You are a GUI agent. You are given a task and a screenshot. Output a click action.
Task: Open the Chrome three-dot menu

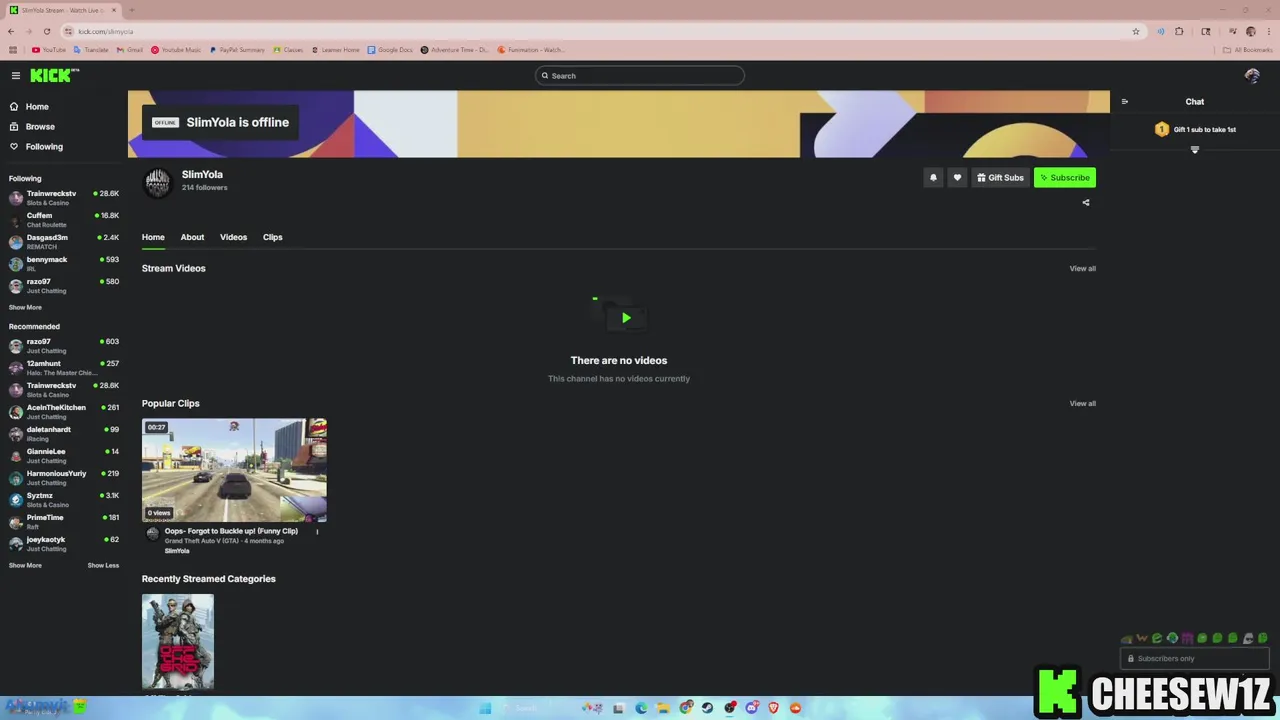pyautogui.click(x=1268, y=31)
